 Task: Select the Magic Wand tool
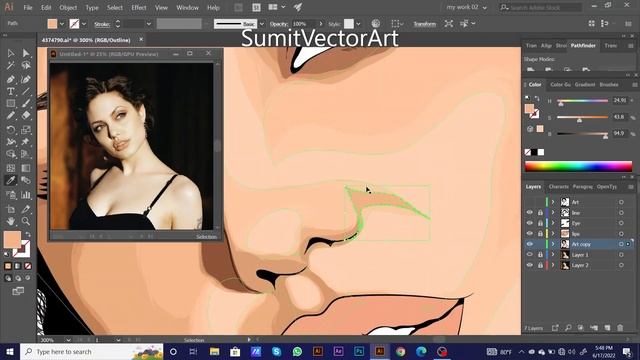[x=11, y=65]
